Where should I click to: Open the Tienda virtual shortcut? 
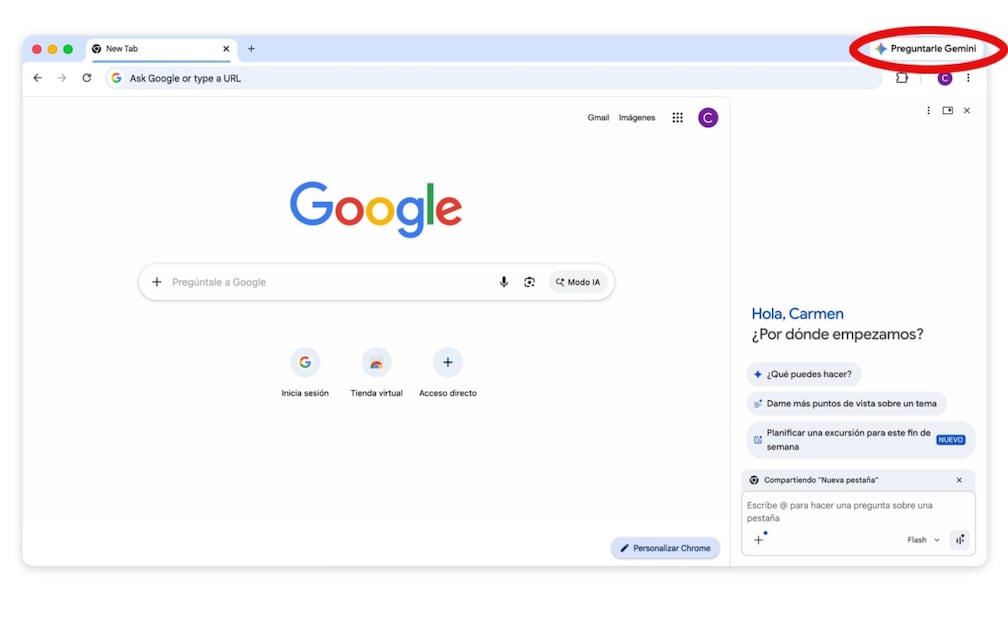[x=376, y=373]
